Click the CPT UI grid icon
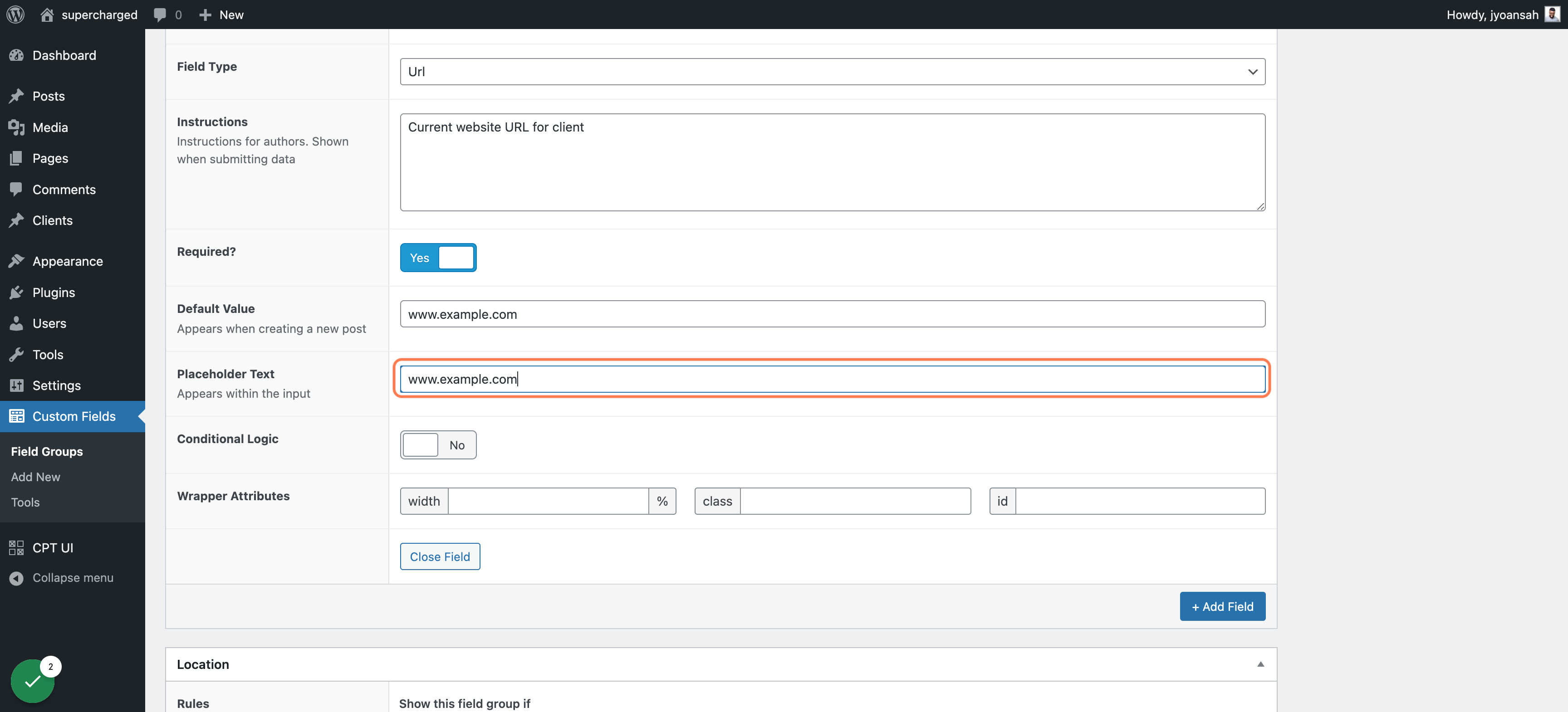 pos(16,548)
